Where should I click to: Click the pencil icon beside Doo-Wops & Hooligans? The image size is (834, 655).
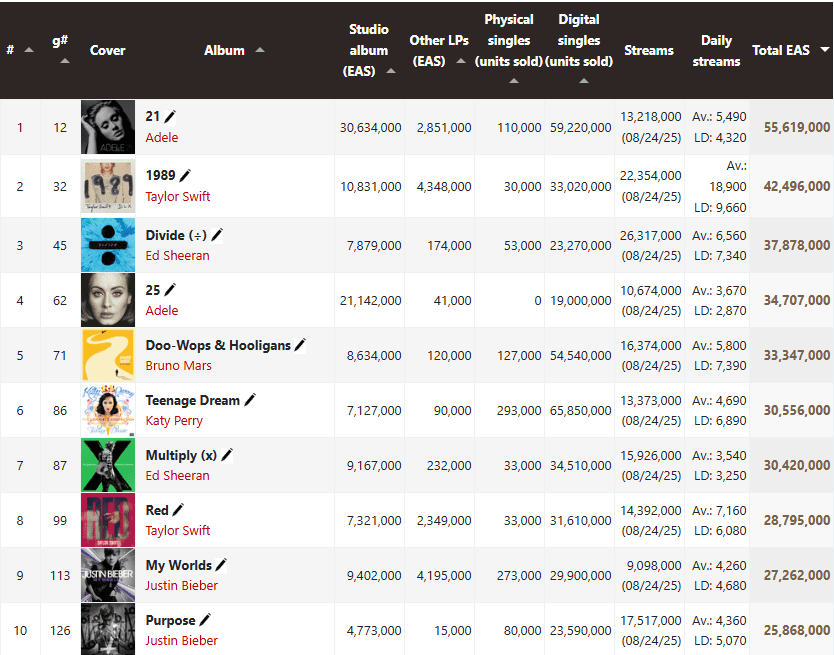(x=300, y=345)
